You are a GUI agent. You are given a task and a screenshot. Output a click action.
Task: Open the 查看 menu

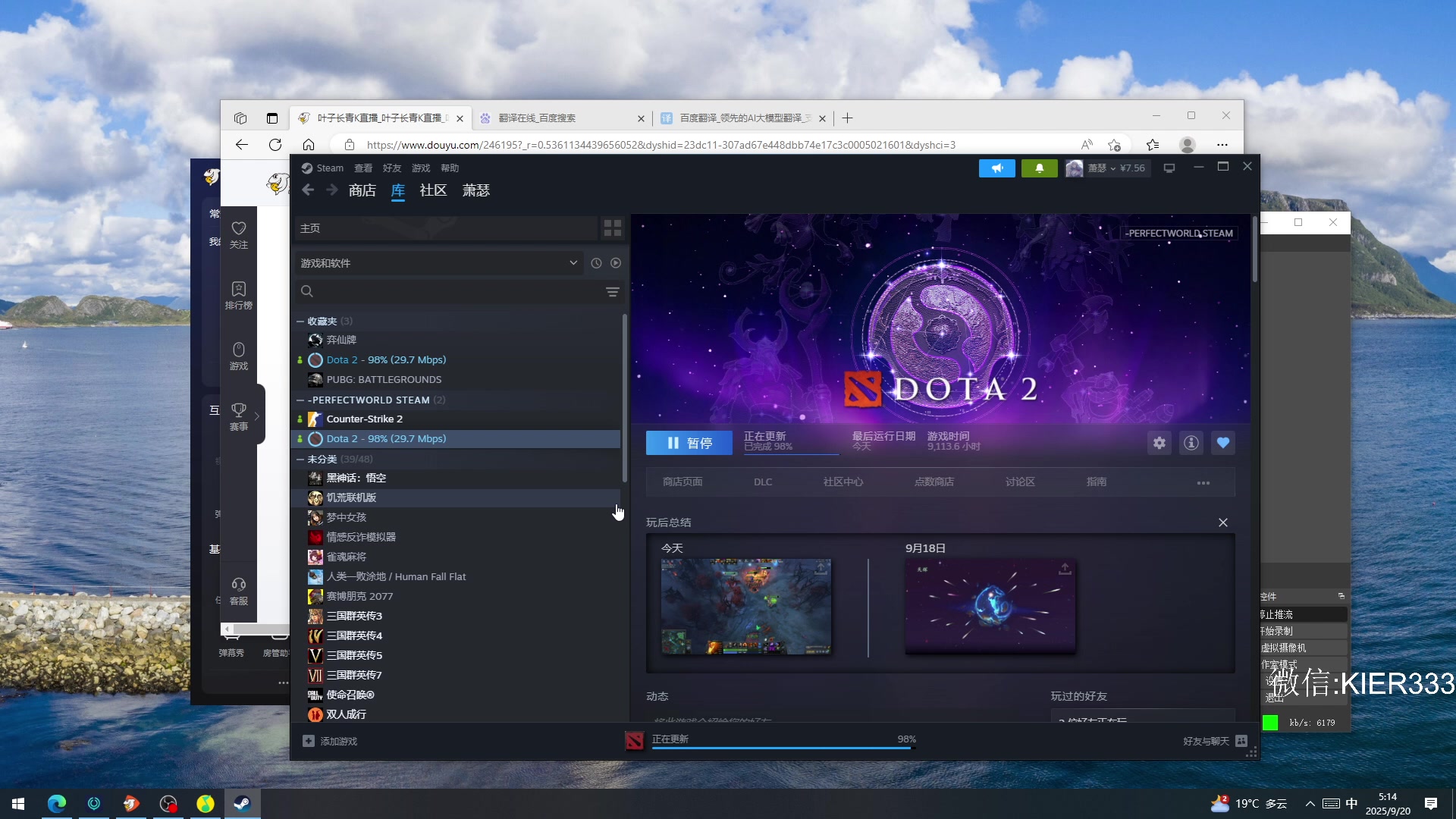363,168
